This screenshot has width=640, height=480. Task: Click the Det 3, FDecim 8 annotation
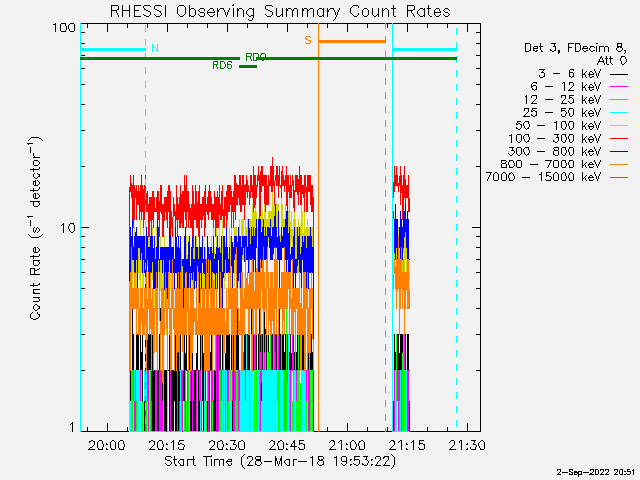click(575, 48)
